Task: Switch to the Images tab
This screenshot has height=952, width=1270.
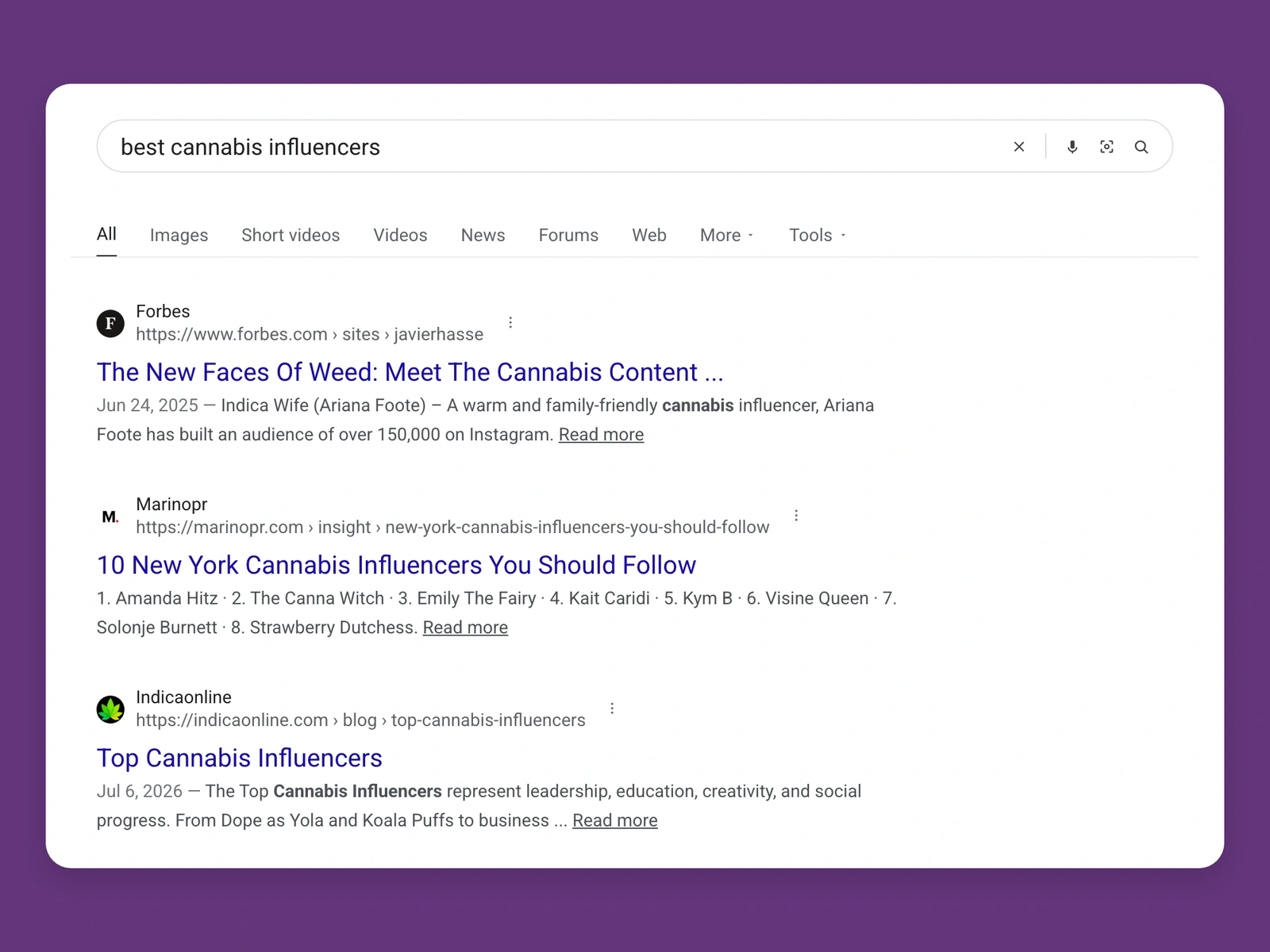Action: 179,235
